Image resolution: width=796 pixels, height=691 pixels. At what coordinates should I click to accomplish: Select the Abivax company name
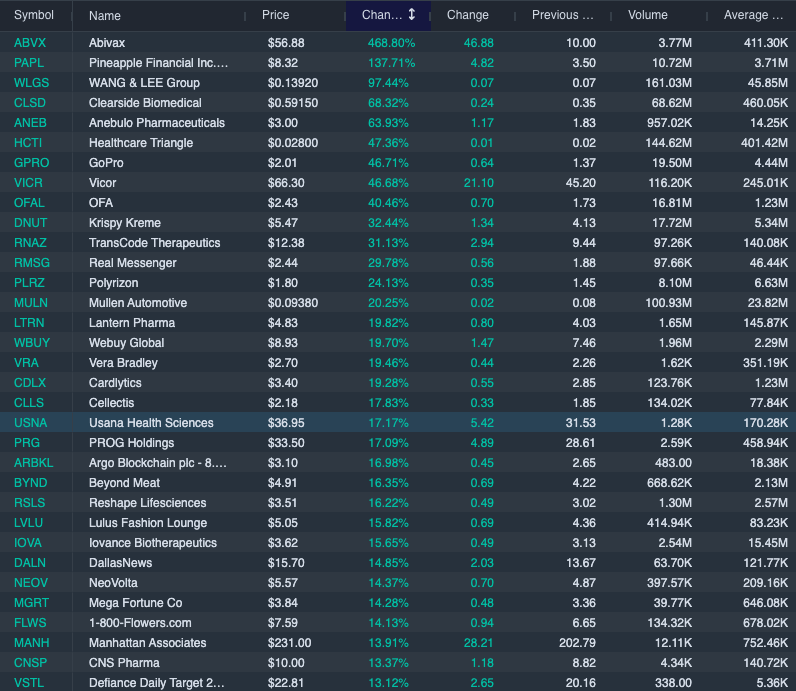(107, 43)
